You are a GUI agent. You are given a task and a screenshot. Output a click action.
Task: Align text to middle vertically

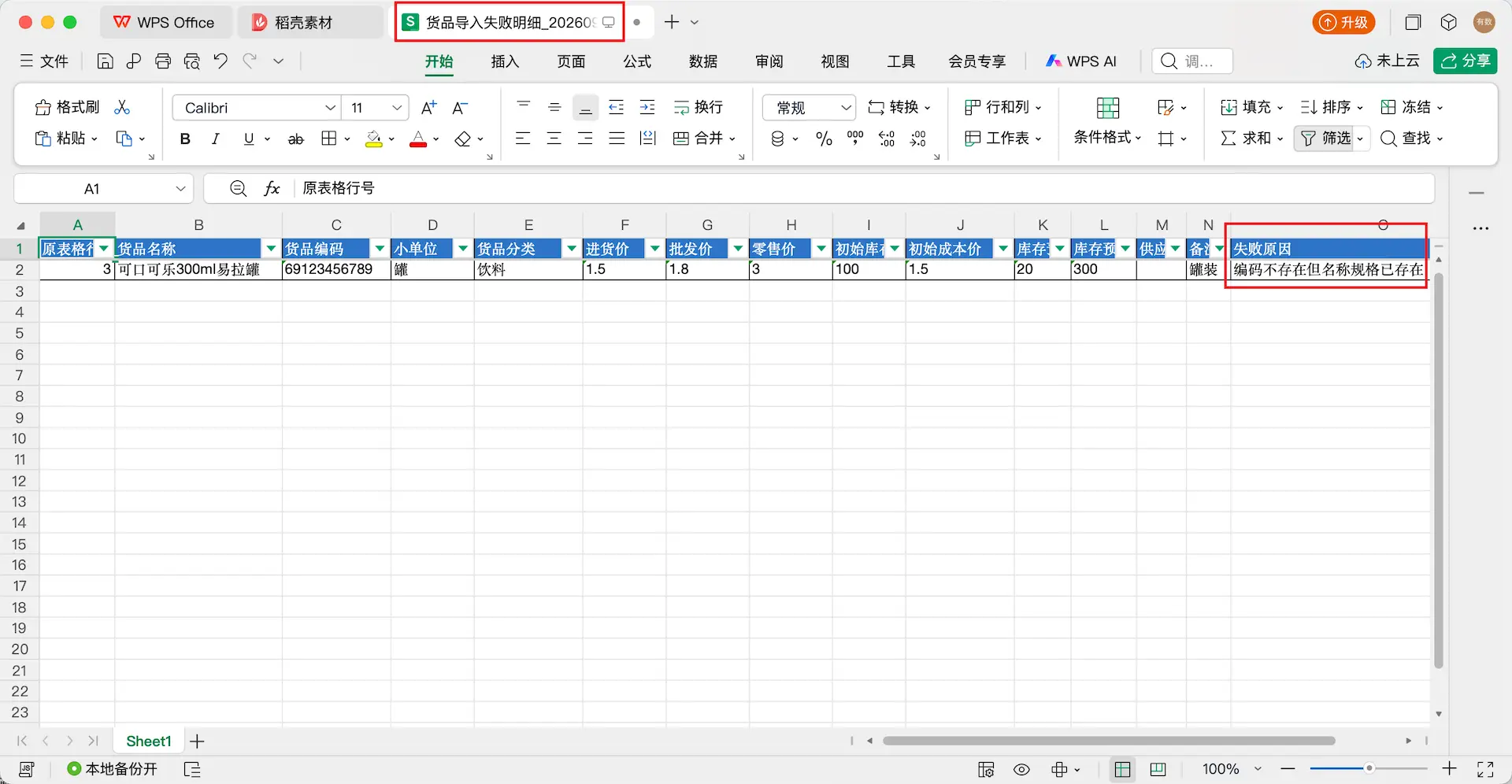point(554,107)
